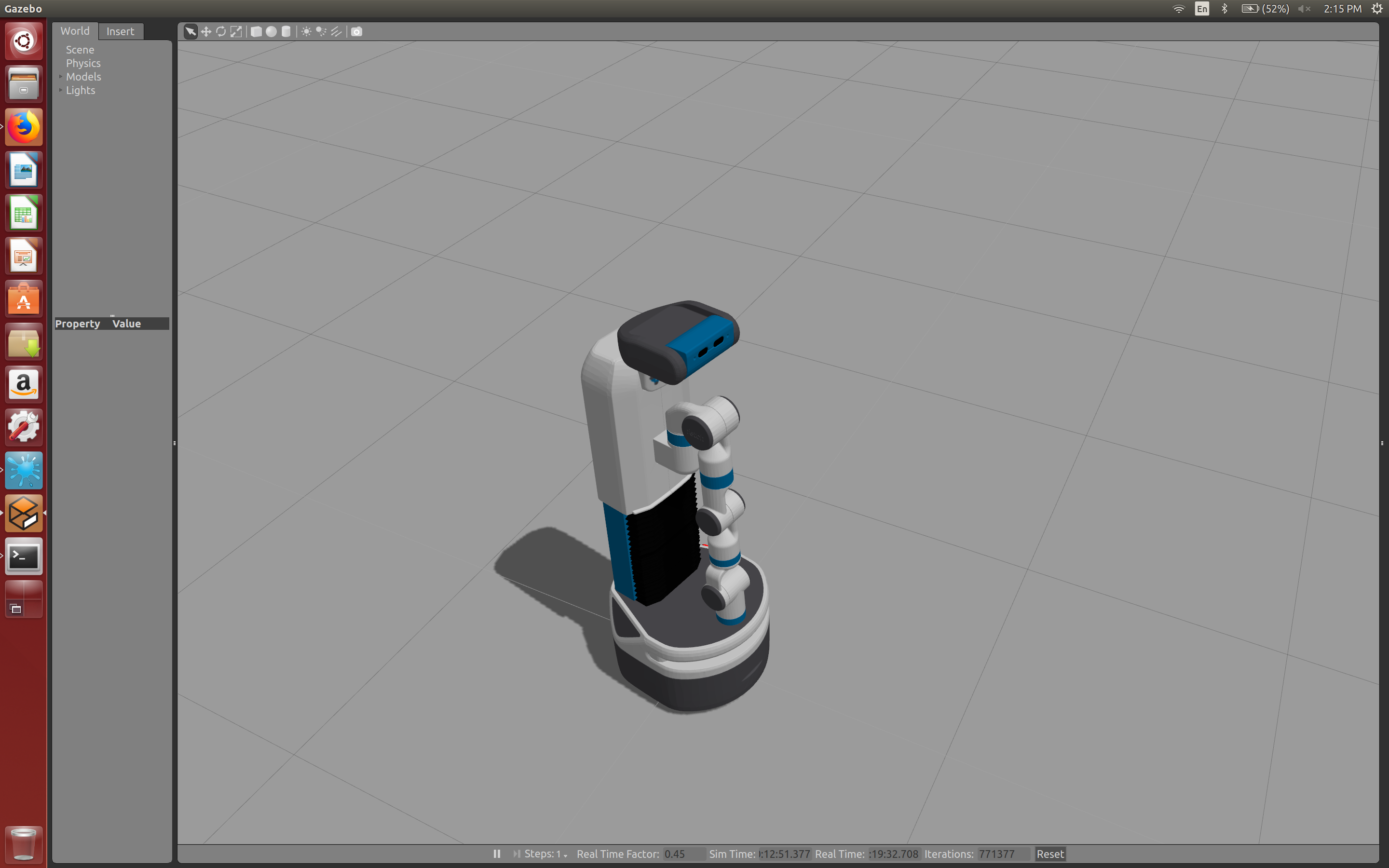This screenshot has width=1389, height=868.
Task: Open the system power gear menu
Action: click(1377, 9)
